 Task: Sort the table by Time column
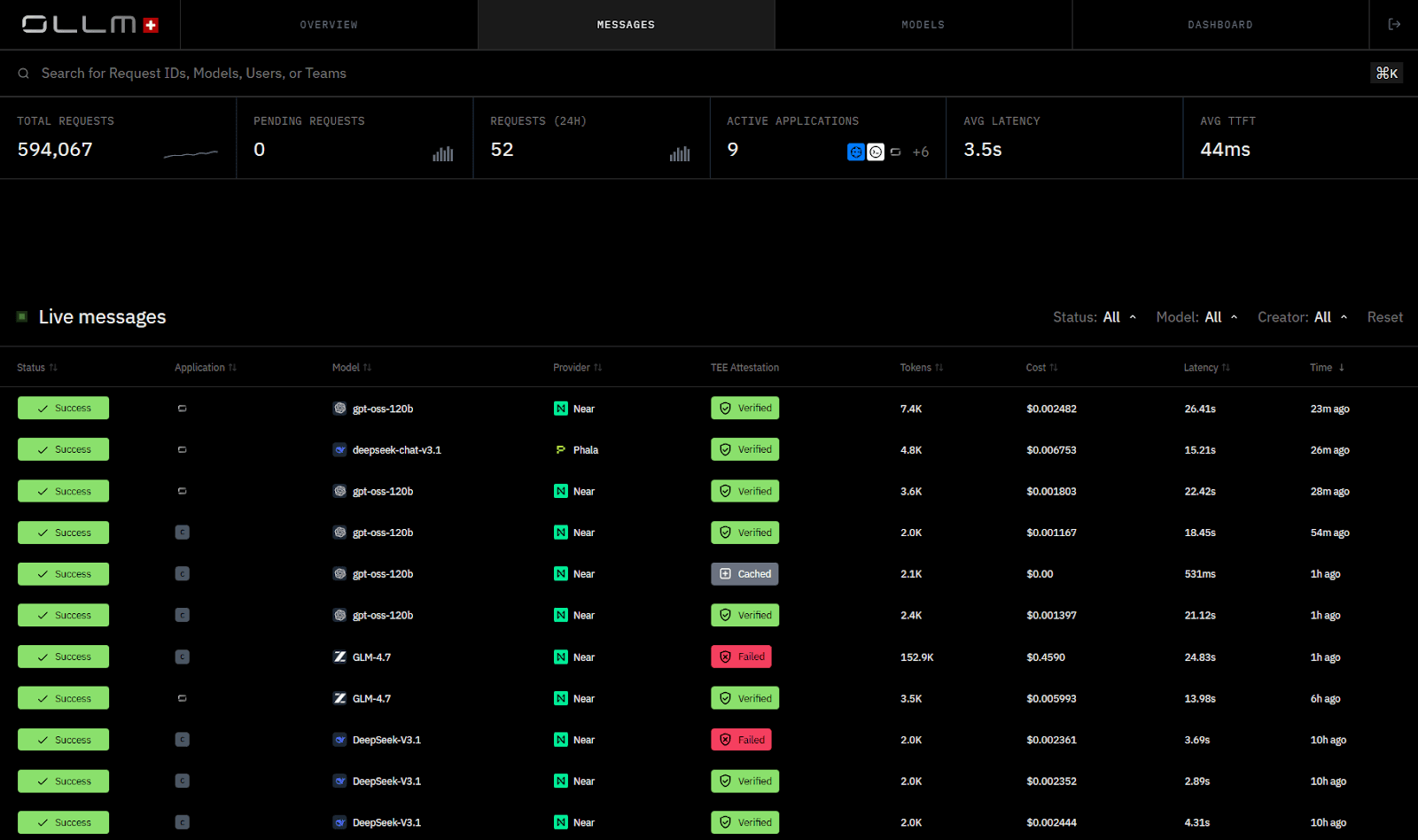tap(1328, 368)
